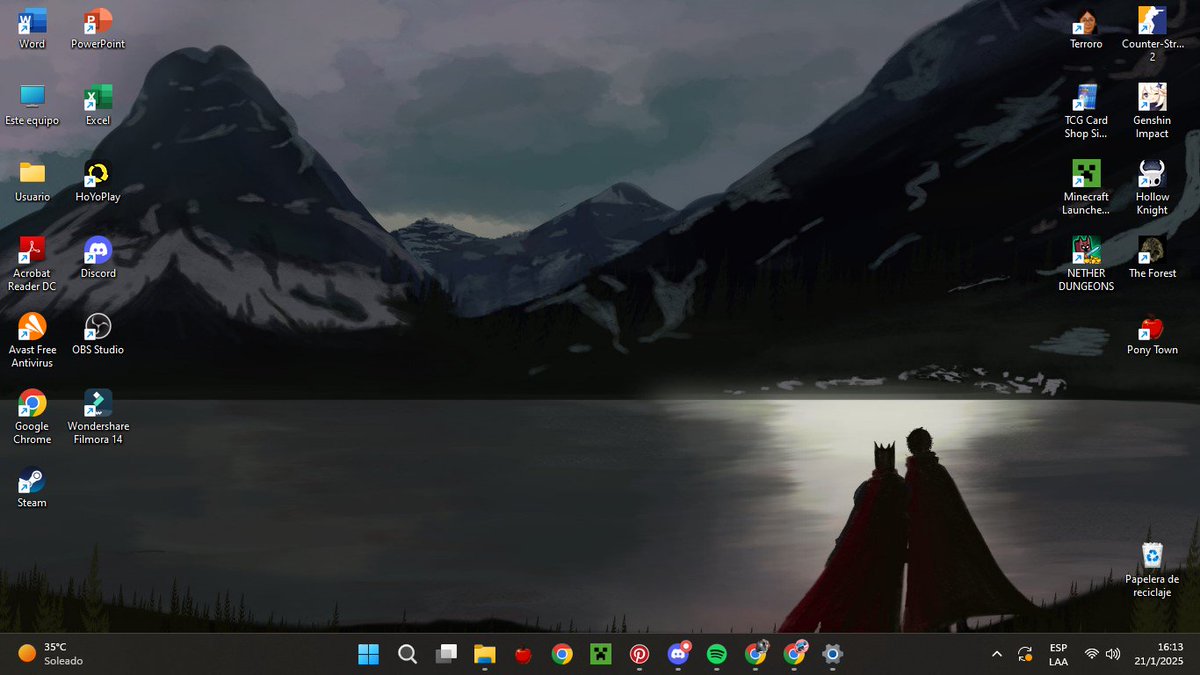1200x675 pixels.
Task: Select the Wondershare Filmora 14 shortcut
Action: [x=98, y=417]
